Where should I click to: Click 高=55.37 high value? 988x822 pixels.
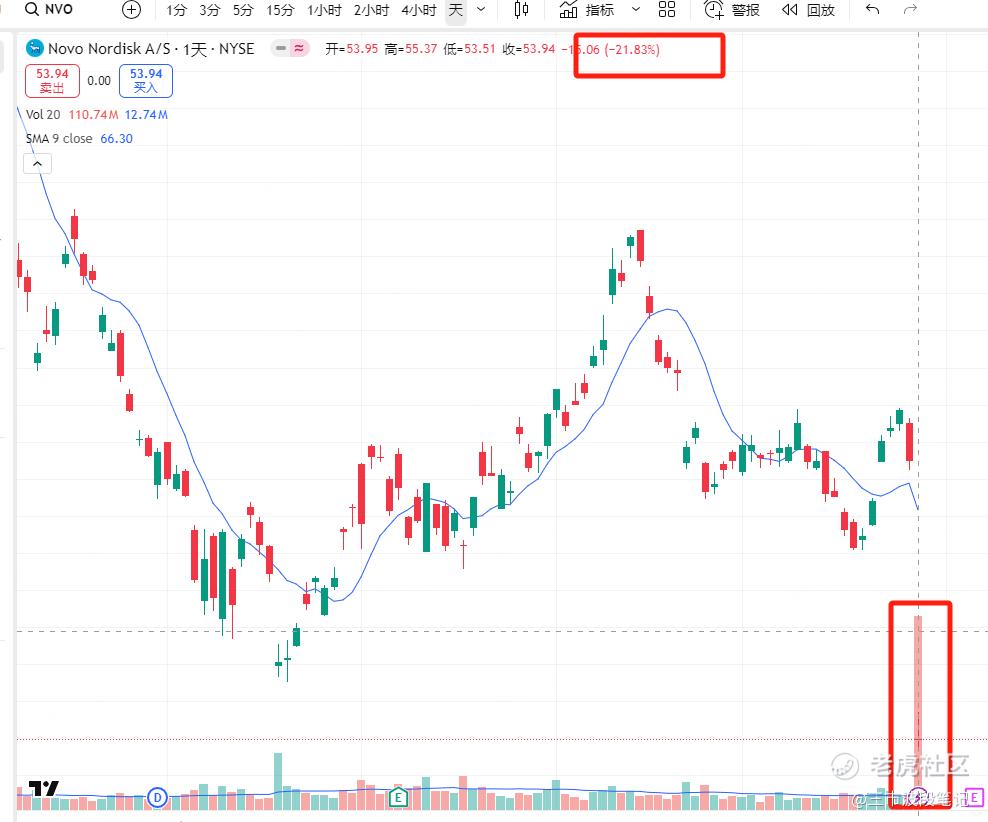point(411,49)
